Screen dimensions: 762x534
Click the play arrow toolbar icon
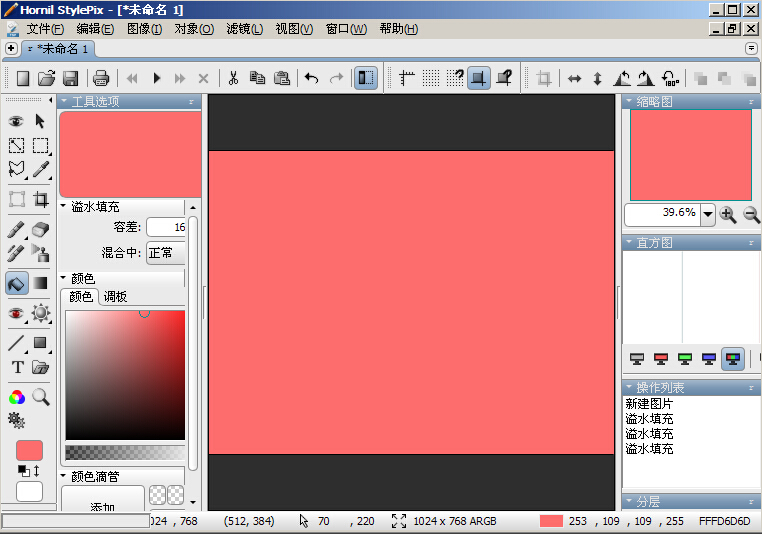click(x=156, y=78)
